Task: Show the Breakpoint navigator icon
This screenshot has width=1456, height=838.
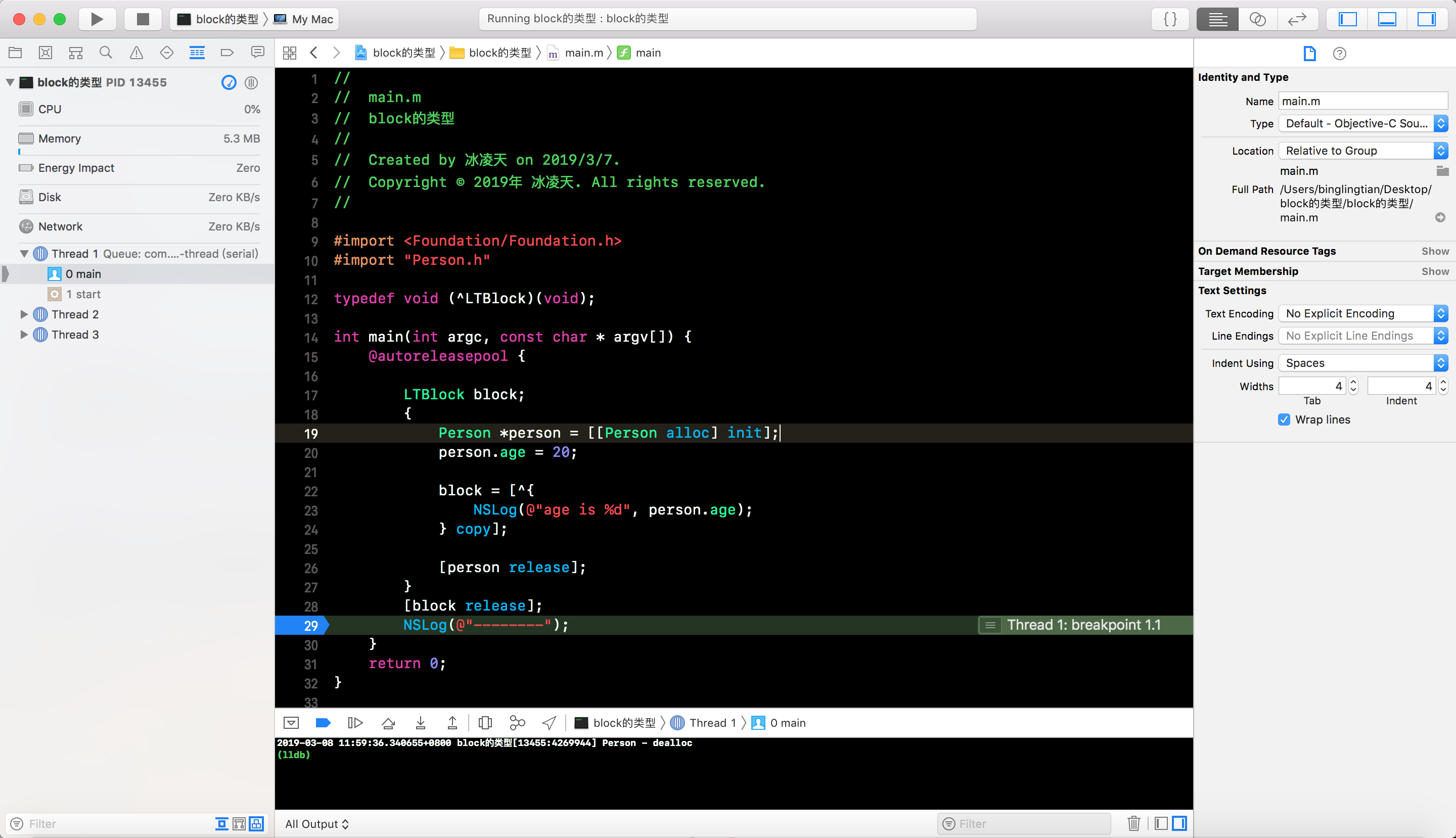Action: click(227, 53)
